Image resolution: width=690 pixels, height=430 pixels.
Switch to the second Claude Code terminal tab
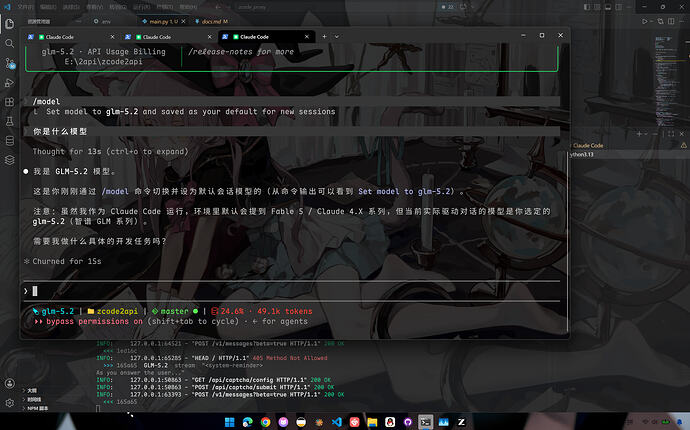tap(168, 37)
